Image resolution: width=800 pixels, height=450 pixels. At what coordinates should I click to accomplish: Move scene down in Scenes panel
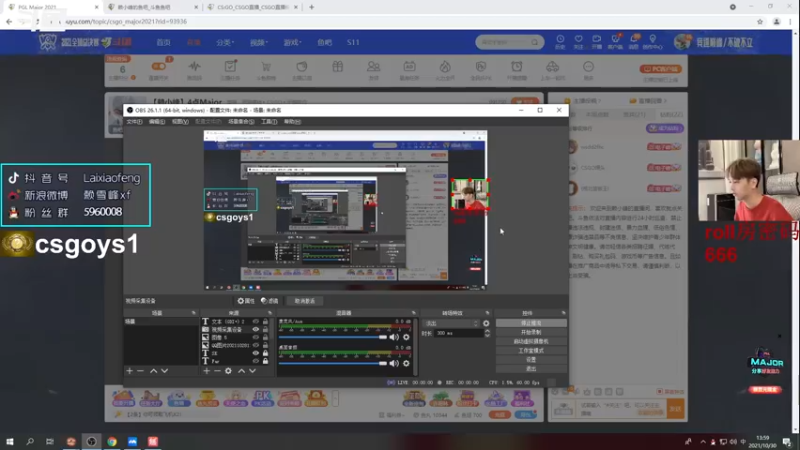164,371
